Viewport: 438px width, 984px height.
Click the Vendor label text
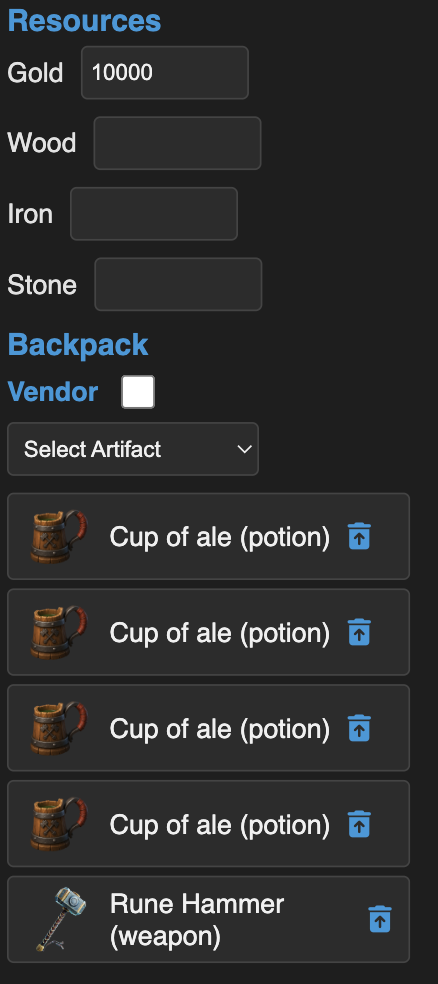click(x=53, y=392)
